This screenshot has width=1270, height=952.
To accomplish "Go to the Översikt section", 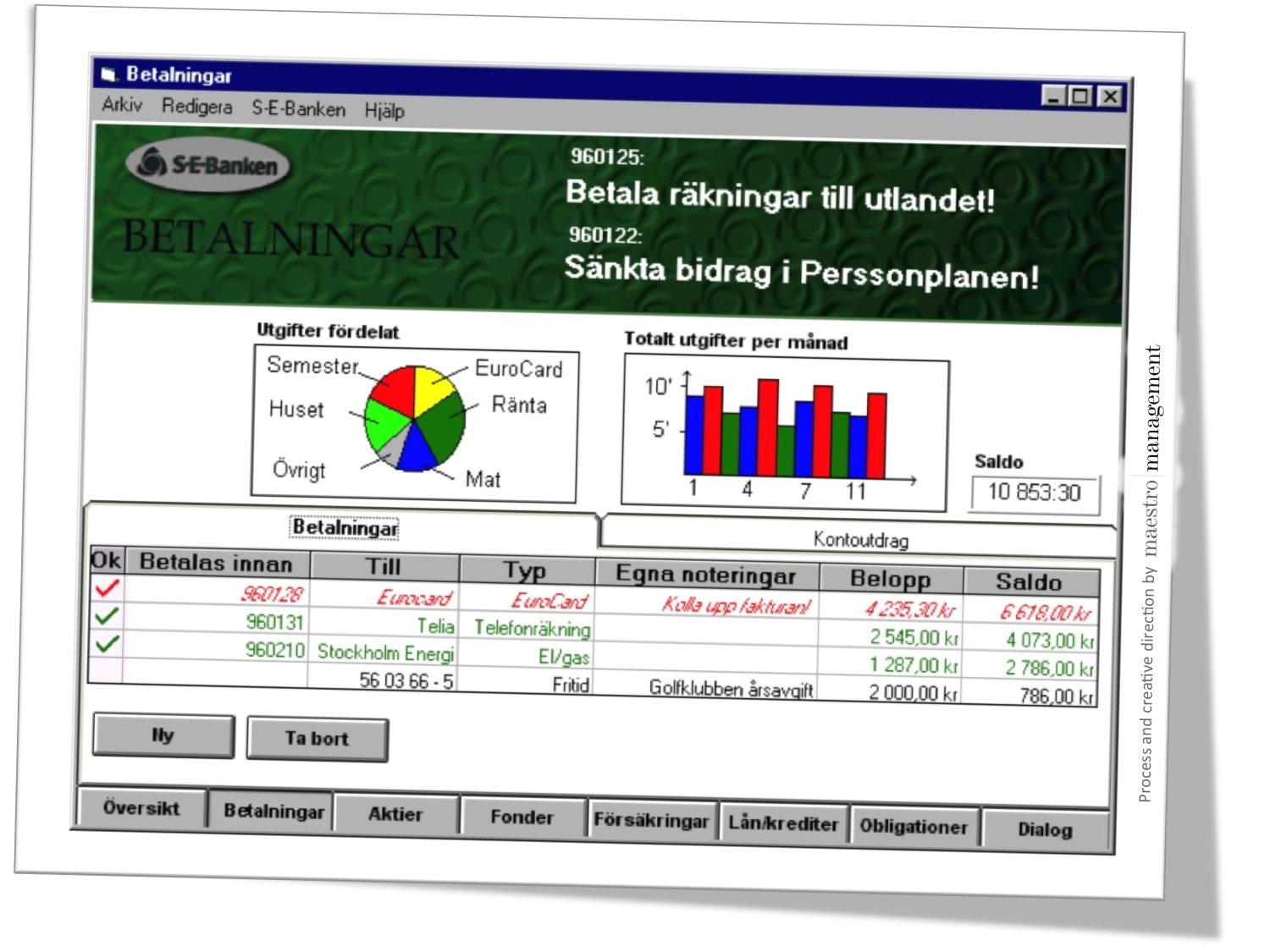I will pyautogui.click(x=141, y=808).
